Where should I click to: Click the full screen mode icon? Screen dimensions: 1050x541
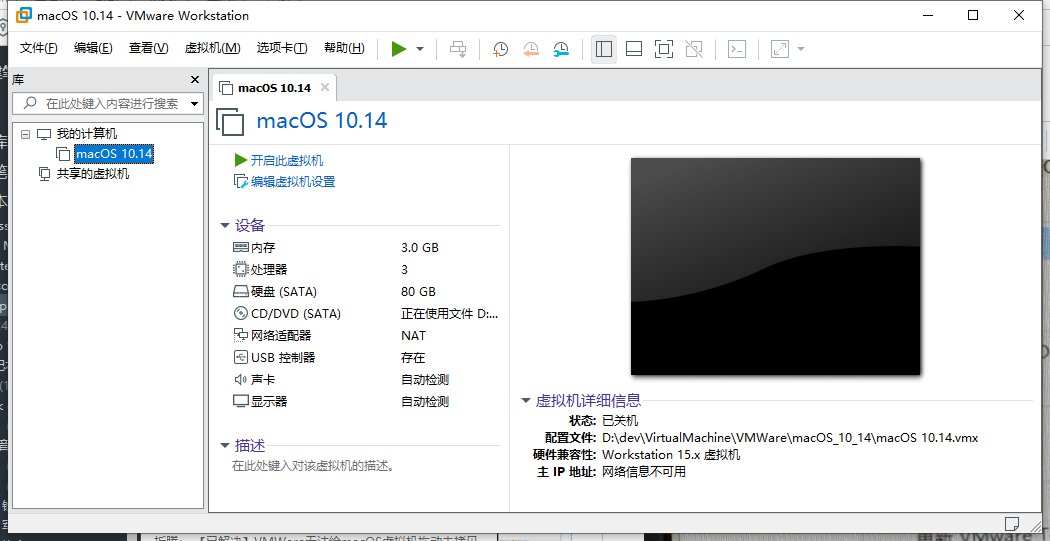664,49
